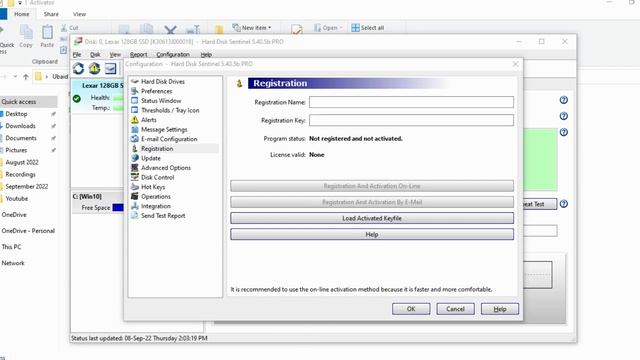Click the Hot Keys icon
The width and height of the screenshot is (640, 360).
tap(135, 187)
